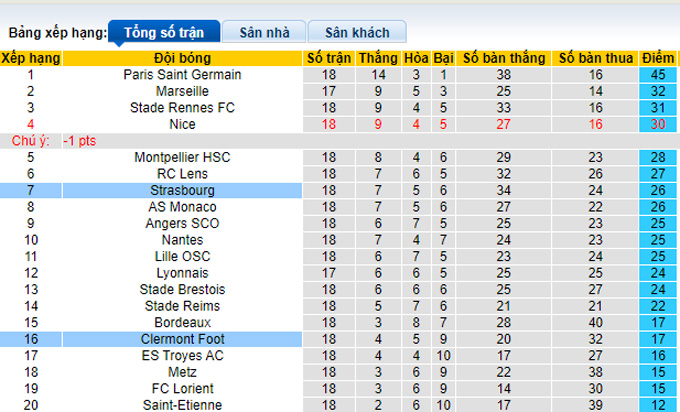This screenshot has width=680, height=412.
Task: Open the AS Monaco team link
Action: (x=183, y=207)
